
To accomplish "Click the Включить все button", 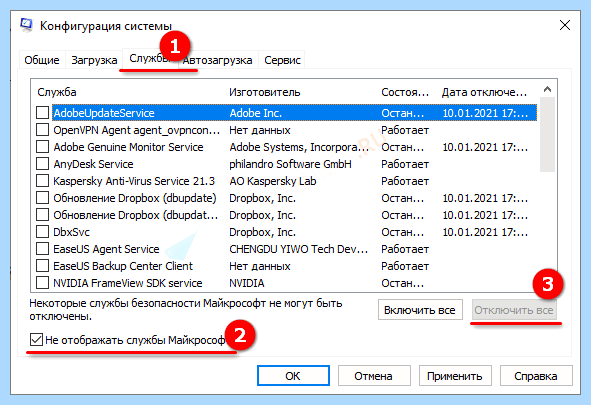I will [420, 310].
